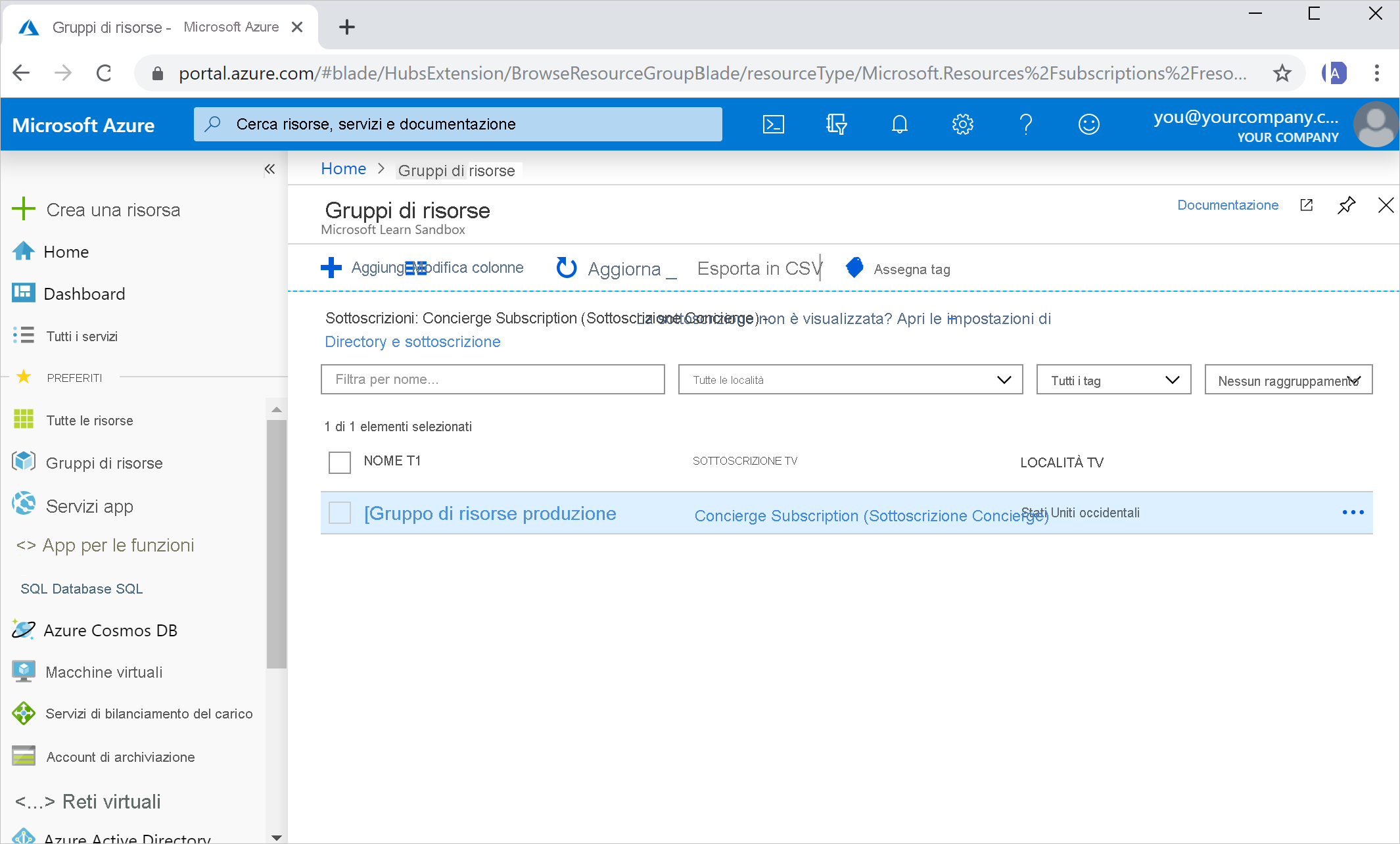Select Dashboard in the sidebar menu

coord(84,294)
